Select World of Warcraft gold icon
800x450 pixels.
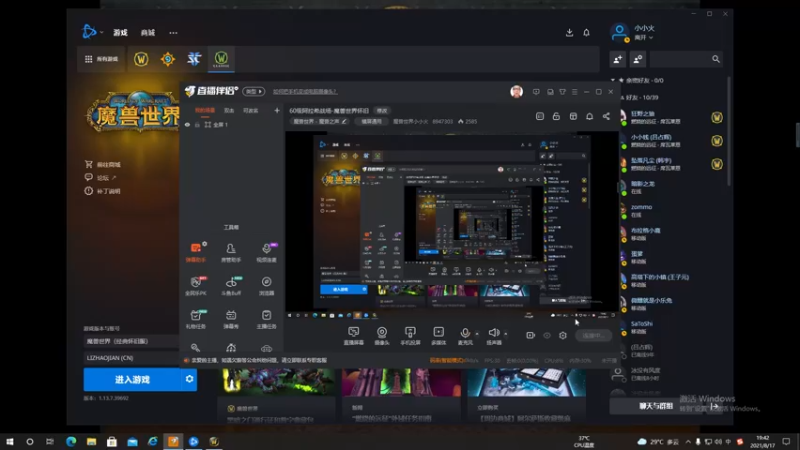(x=141, y=59)
